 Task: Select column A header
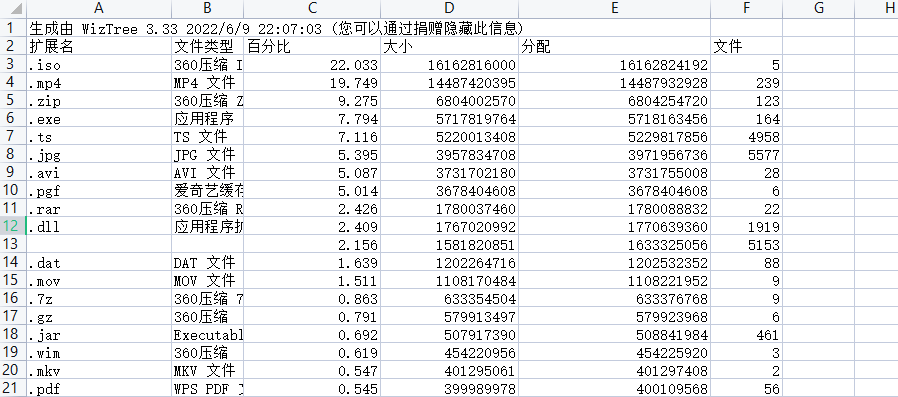coord(99,8)
